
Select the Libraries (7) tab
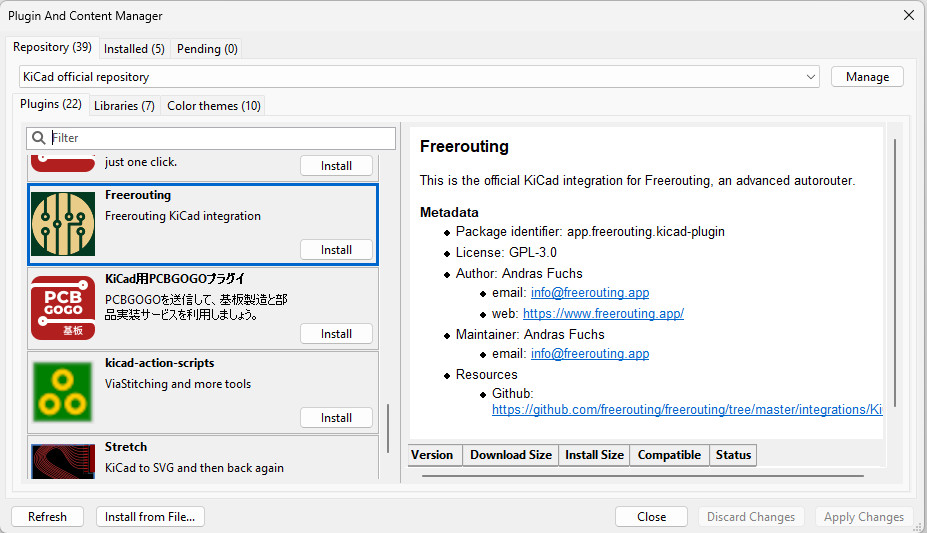tap(124, 106)
